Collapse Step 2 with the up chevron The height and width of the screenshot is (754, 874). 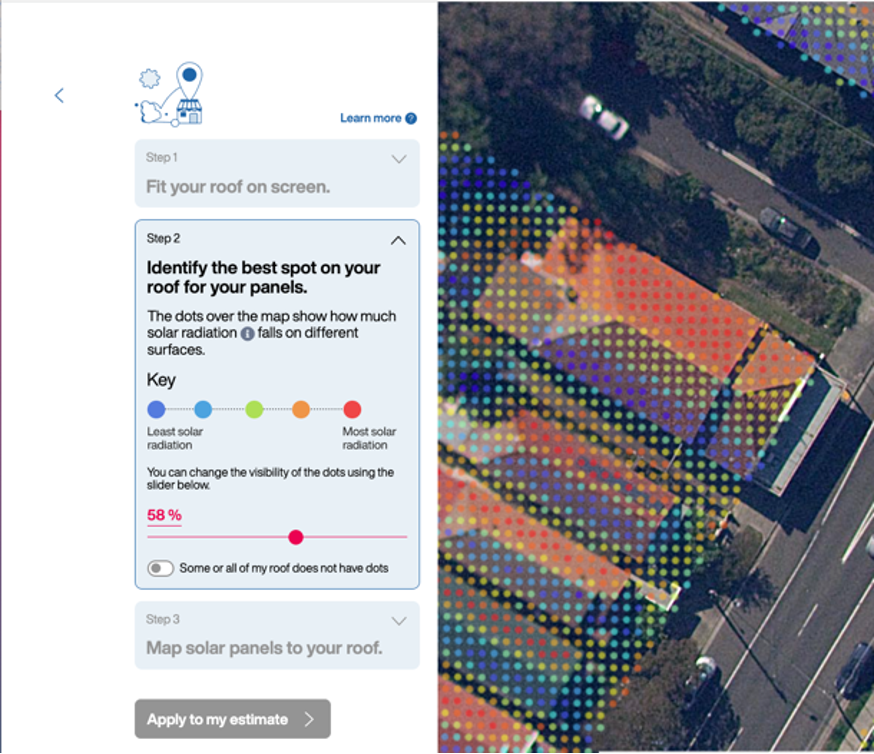398,241
